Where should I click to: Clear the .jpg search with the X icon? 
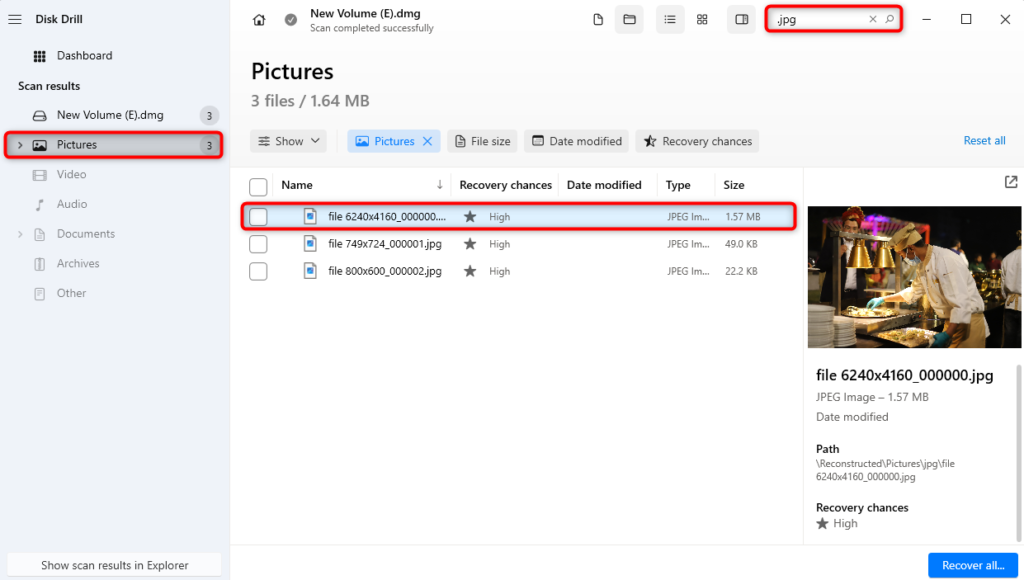[x=875, y=19]
